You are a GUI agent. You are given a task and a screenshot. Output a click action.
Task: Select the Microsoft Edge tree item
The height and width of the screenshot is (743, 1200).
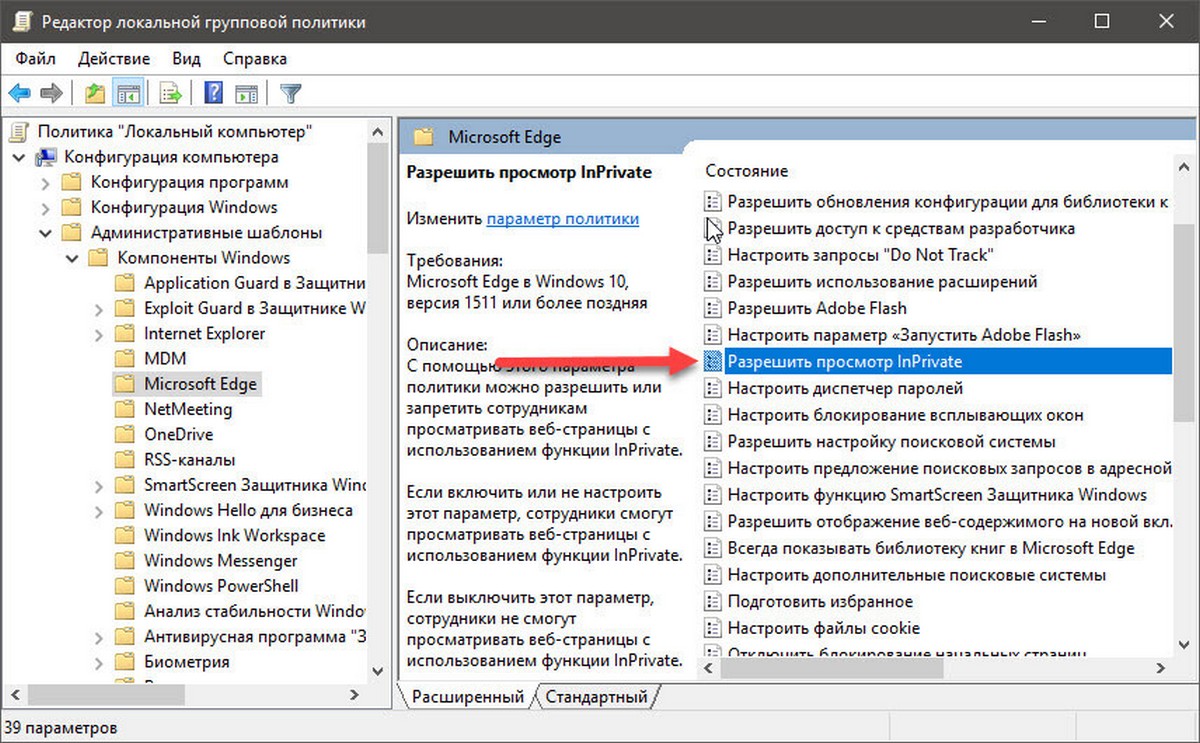pos(200,384)
